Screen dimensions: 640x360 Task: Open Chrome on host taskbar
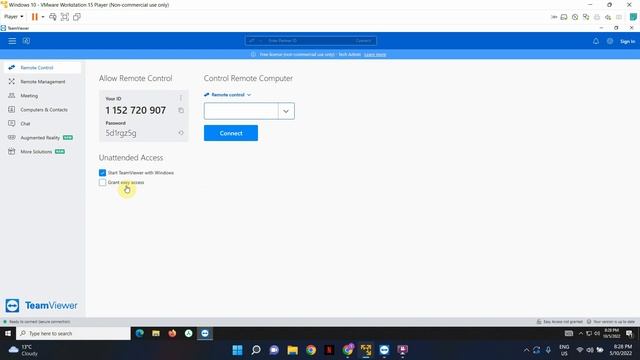pos(311,350)
